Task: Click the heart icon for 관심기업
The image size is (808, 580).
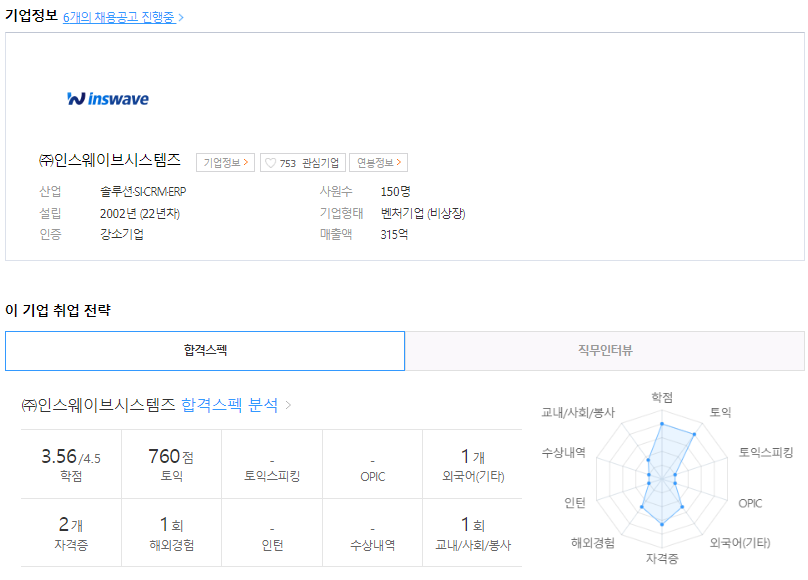Action: (271, 163)
